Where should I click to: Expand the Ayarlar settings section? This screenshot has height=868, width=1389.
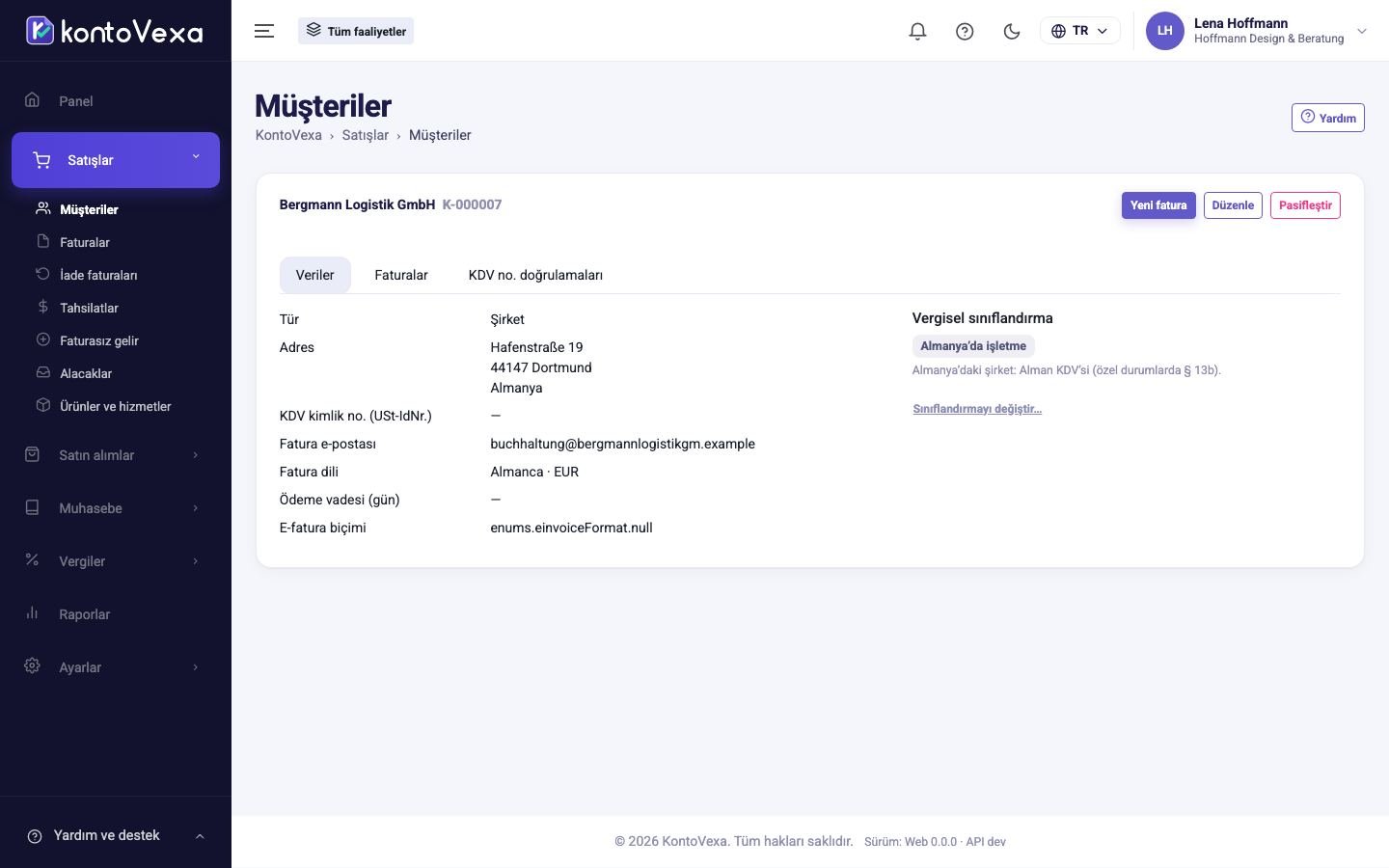coord(116,667)
